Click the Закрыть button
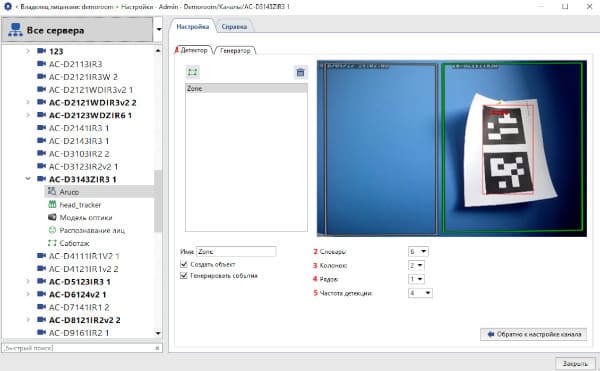Screen dimensions: 600x371 [x=575, y=363]
